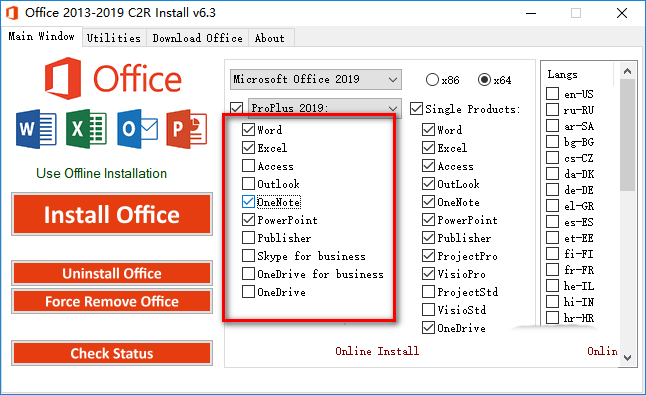Uncheck PowerPoint under ProPlus 2019

point(248,220)
